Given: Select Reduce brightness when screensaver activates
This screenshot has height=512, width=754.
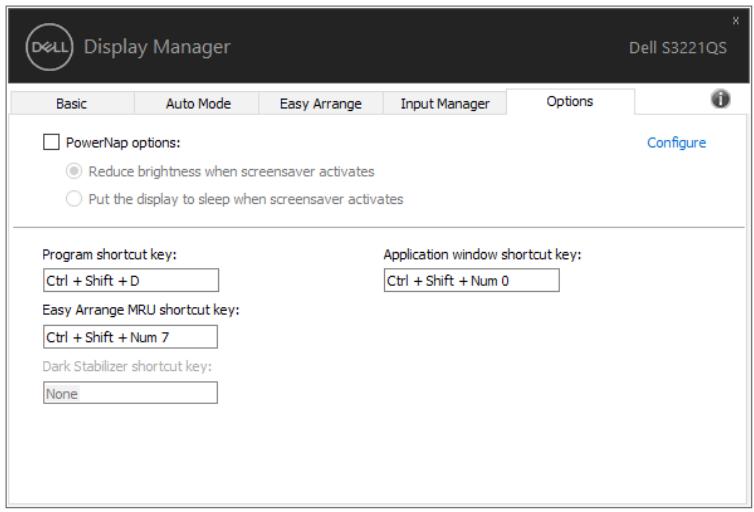Looking at the screenshot, I should click(x=74, y=171).
